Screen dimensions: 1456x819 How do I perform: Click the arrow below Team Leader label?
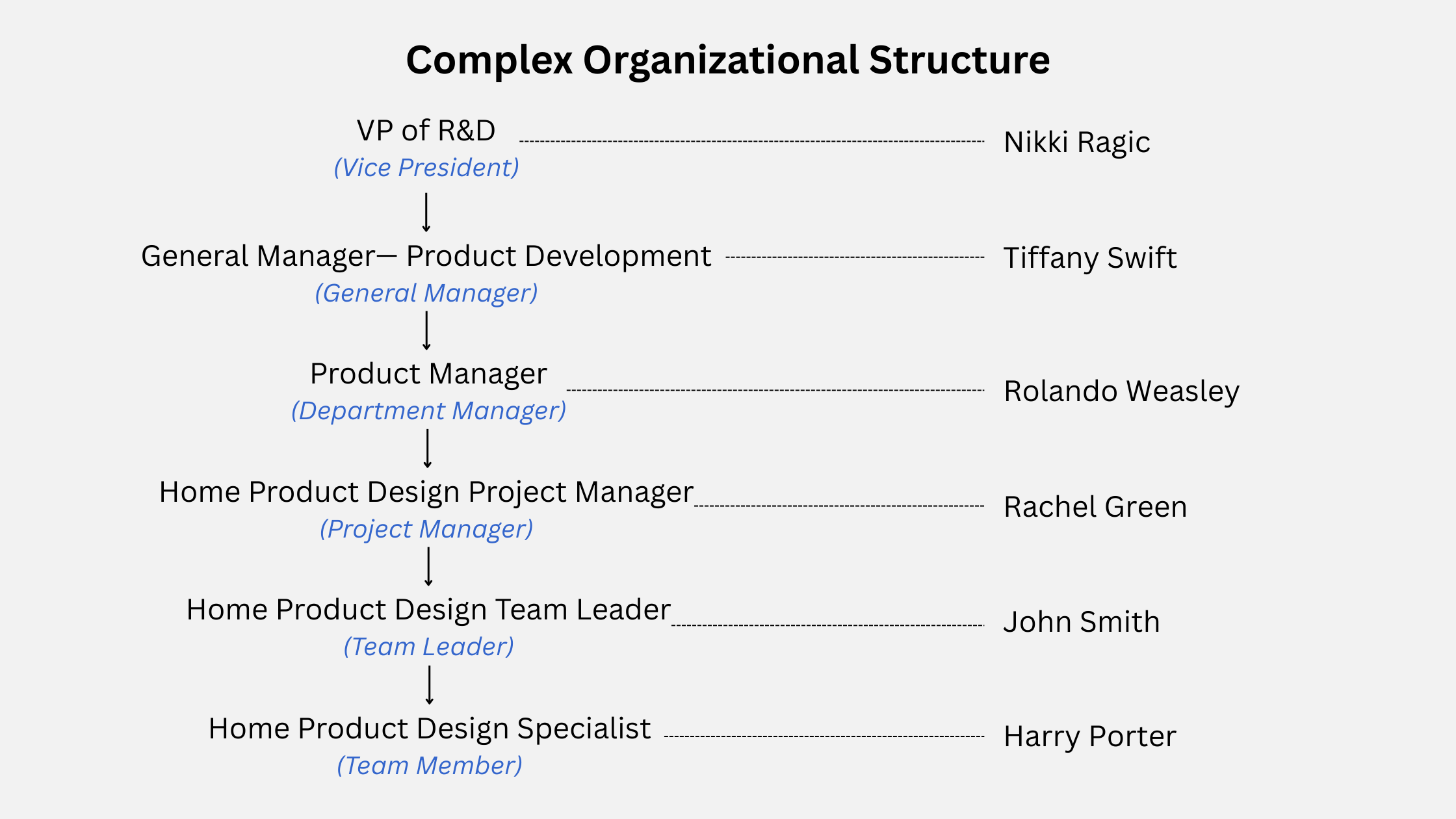click(429, 685)
